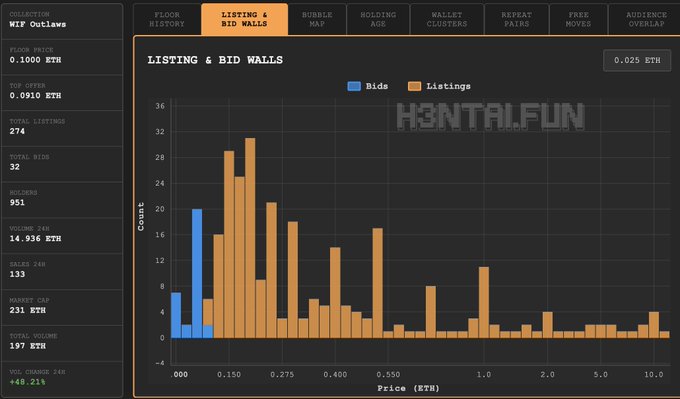Click the tallest blue bid bar at 20

197,273
